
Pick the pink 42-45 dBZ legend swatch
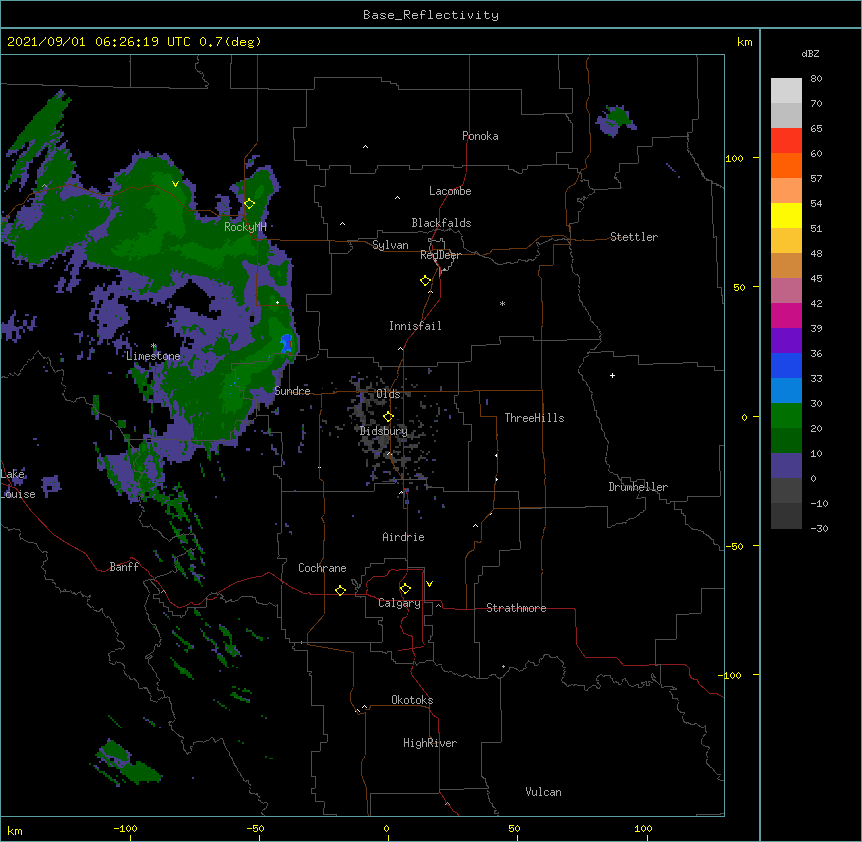(x=786, y=290)
